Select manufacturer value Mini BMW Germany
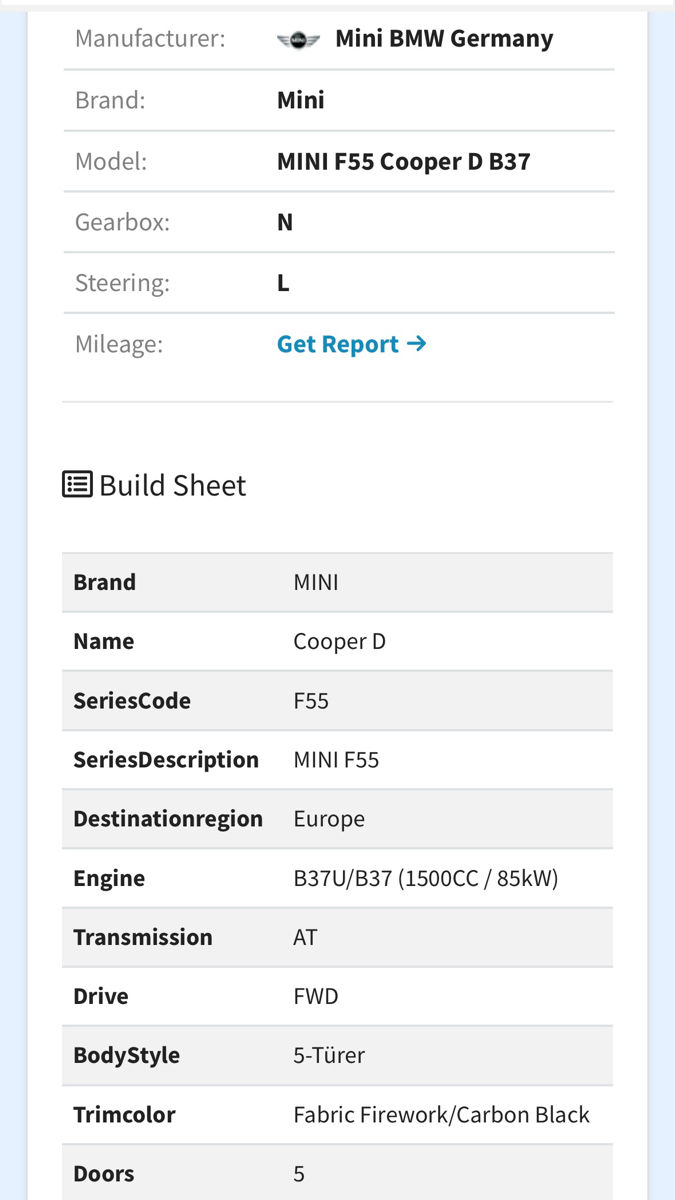 444,39
